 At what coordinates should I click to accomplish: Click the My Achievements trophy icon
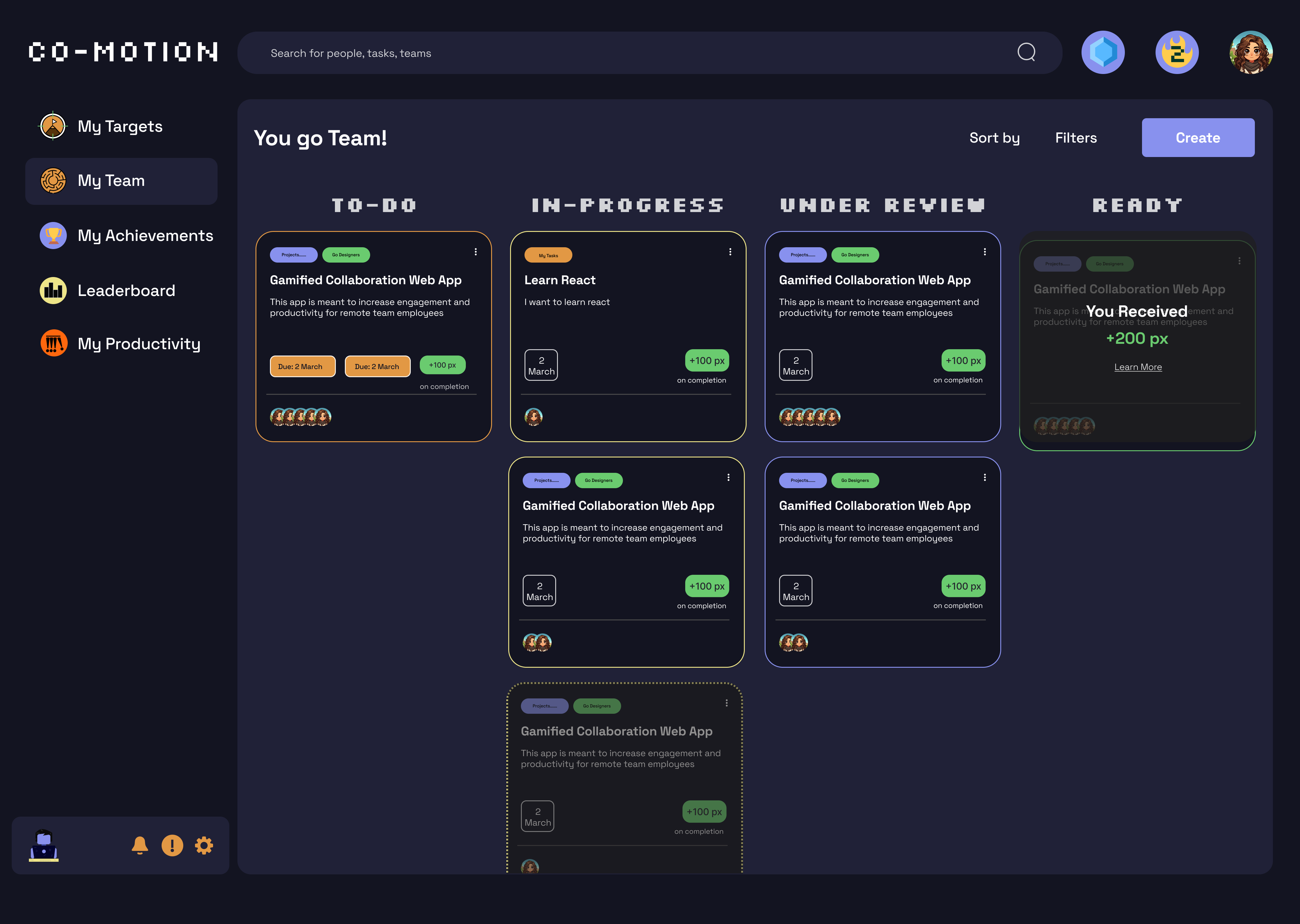52,235
